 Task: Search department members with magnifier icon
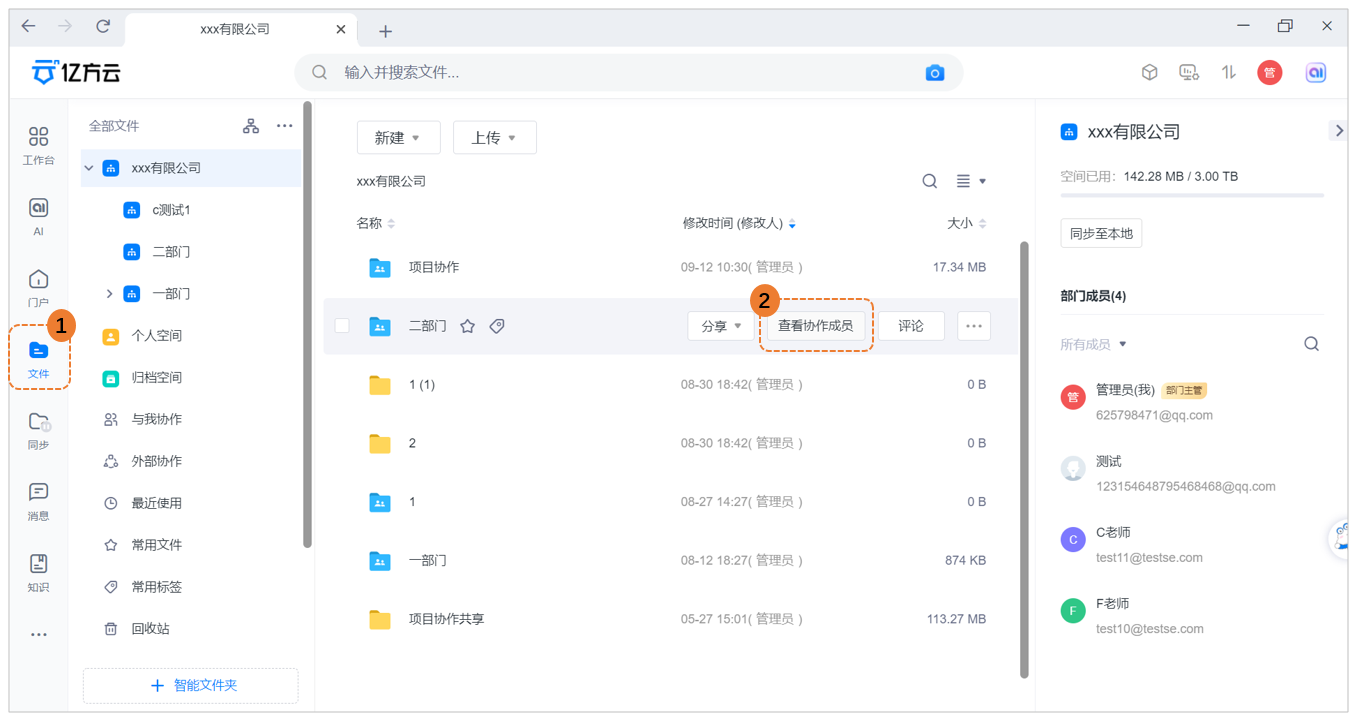tap(1311, 344)
